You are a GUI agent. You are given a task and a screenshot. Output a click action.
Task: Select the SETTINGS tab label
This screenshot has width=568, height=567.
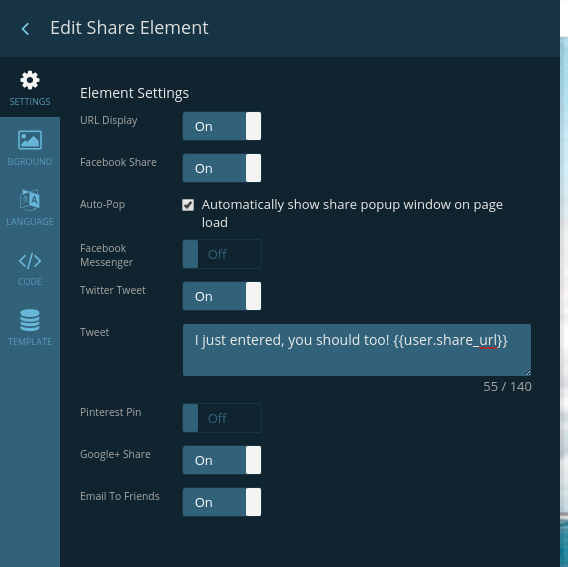tap(30, 102)
